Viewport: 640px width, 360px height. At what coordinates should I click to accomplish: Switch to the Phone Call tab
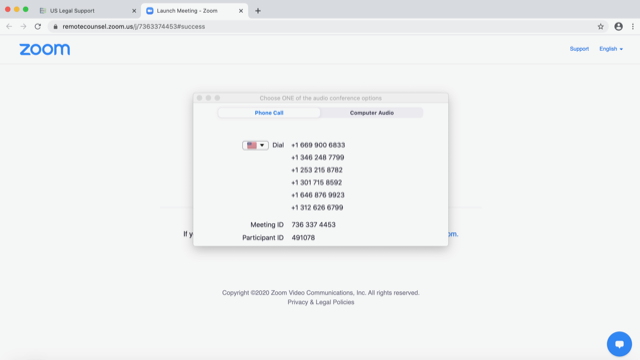[269, 113]
